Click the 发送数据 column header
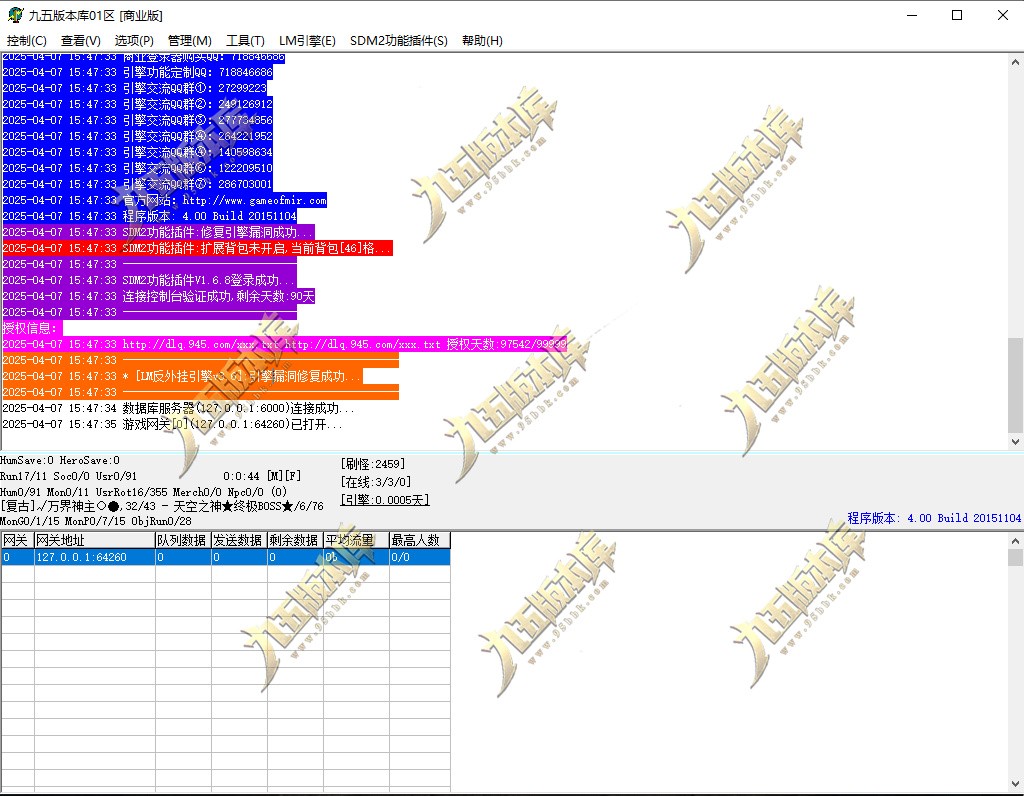This screenshot has height=796, width=1024. click(x=239, y=540)
